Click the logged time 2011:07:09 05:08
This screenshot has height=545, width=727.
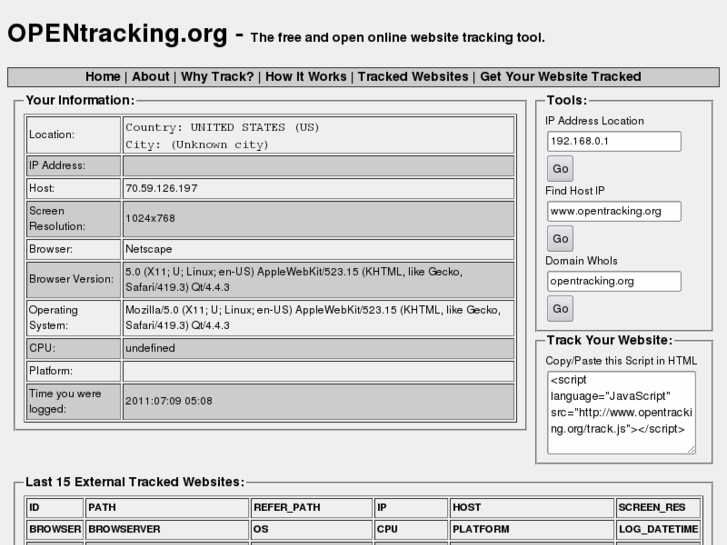169,401
